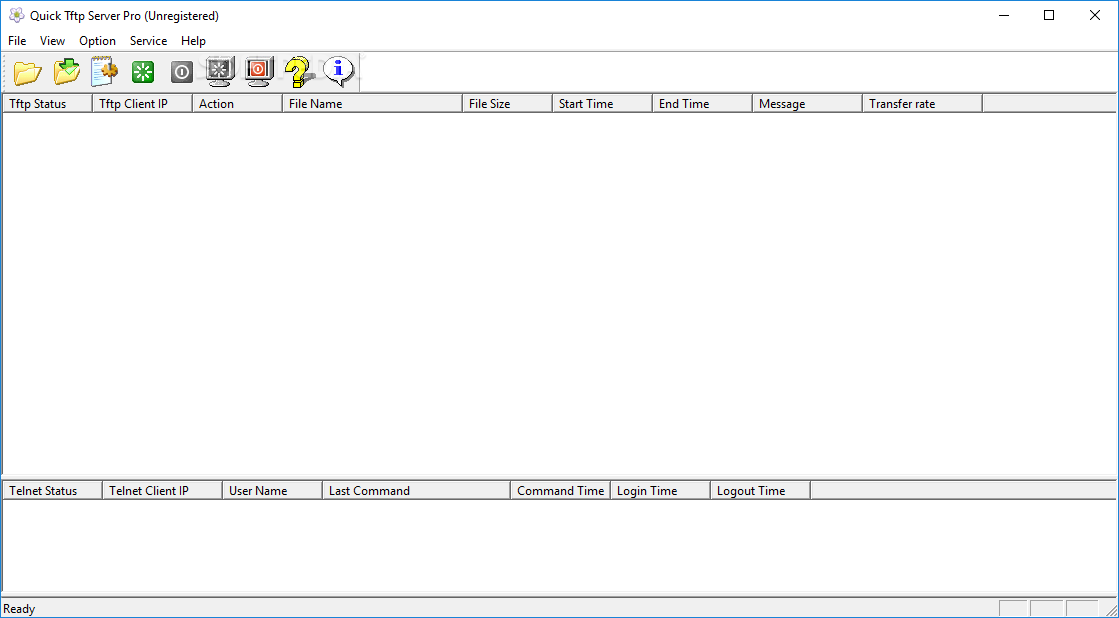Click the Last Command column header
The height and width of the screenshot is (618, 1119).
click(x=417, y=490)
